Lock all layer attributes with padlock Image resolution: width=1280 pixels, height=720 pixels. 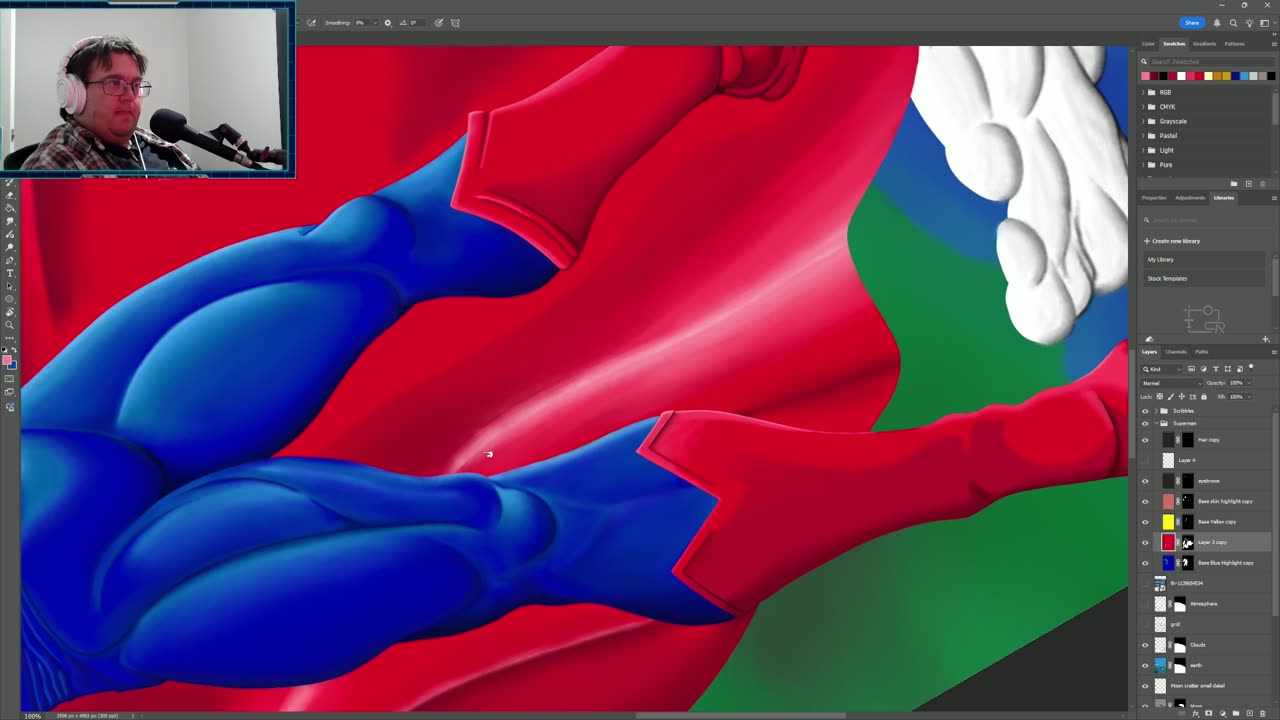pyautogui.click(x=1203, y=397)
